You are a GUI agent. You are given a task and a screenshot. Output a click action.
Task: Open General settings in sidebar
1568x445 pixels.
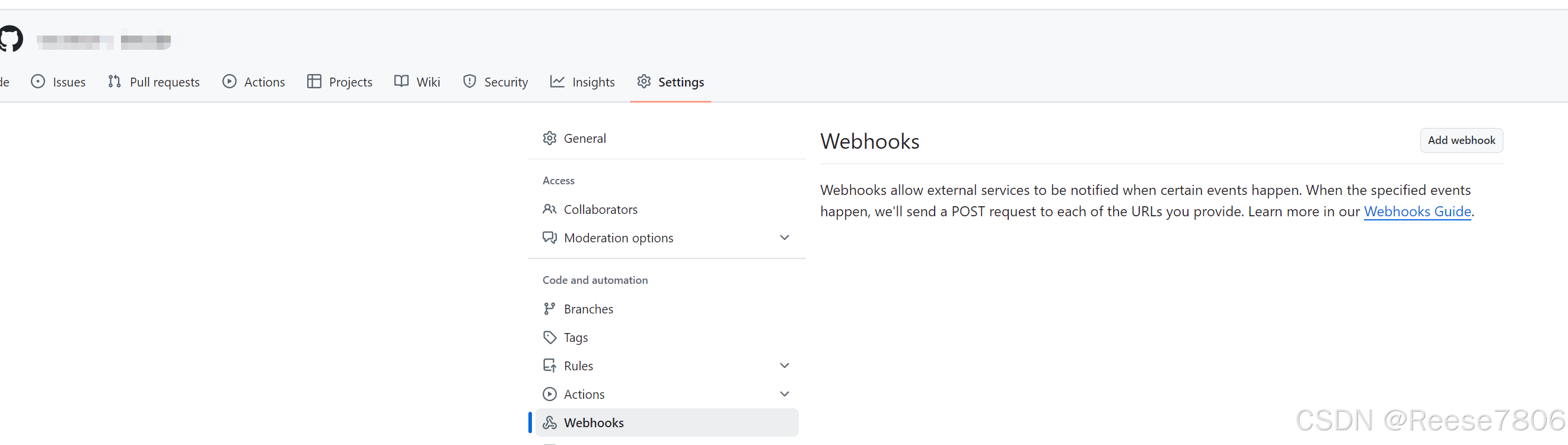coord(667,139)
